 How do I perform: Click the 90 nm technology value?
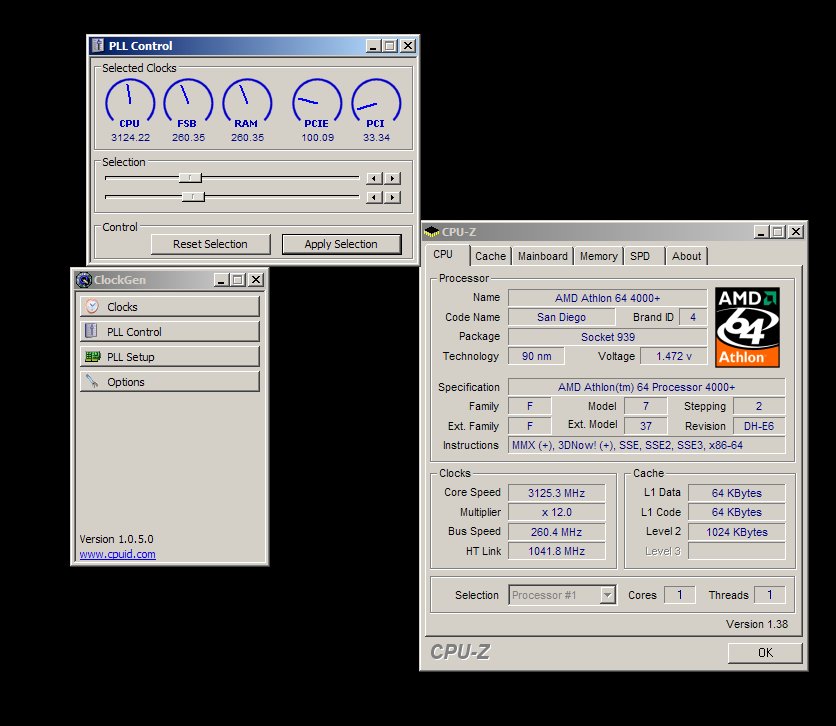tap(536, 356)
